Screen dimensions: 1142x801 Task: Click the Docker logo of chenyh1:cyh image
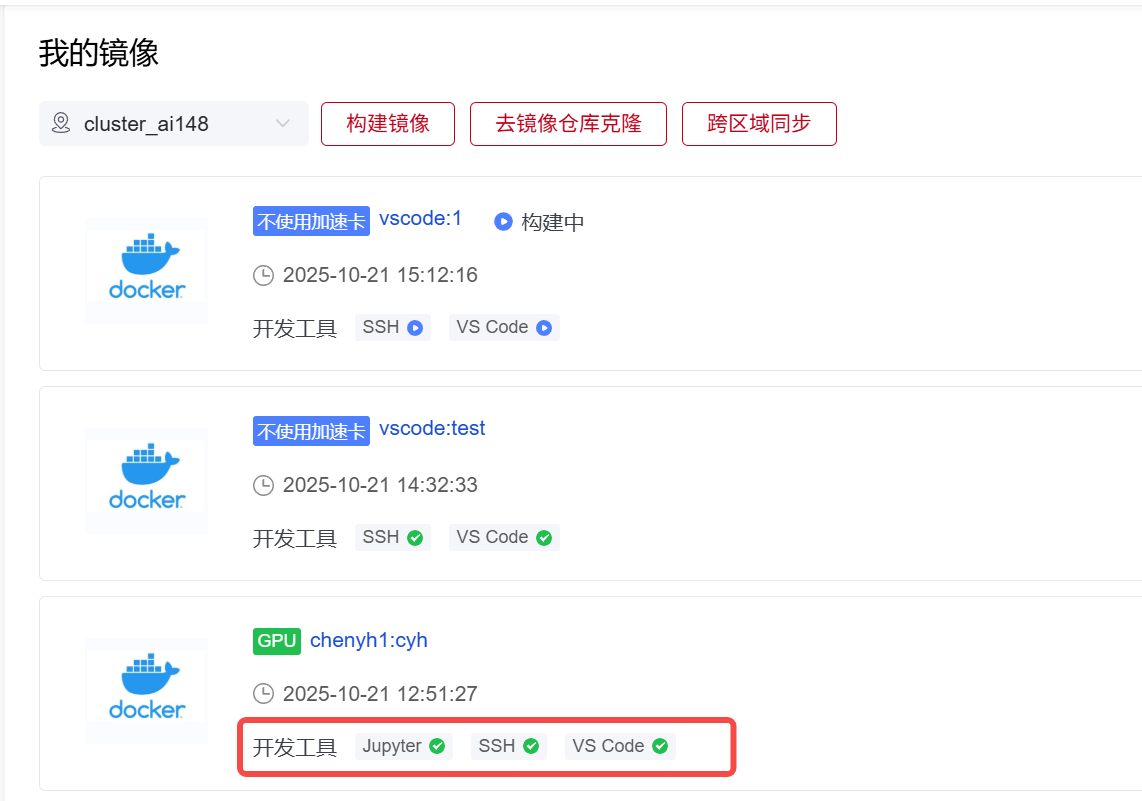[x=146, y=690]
